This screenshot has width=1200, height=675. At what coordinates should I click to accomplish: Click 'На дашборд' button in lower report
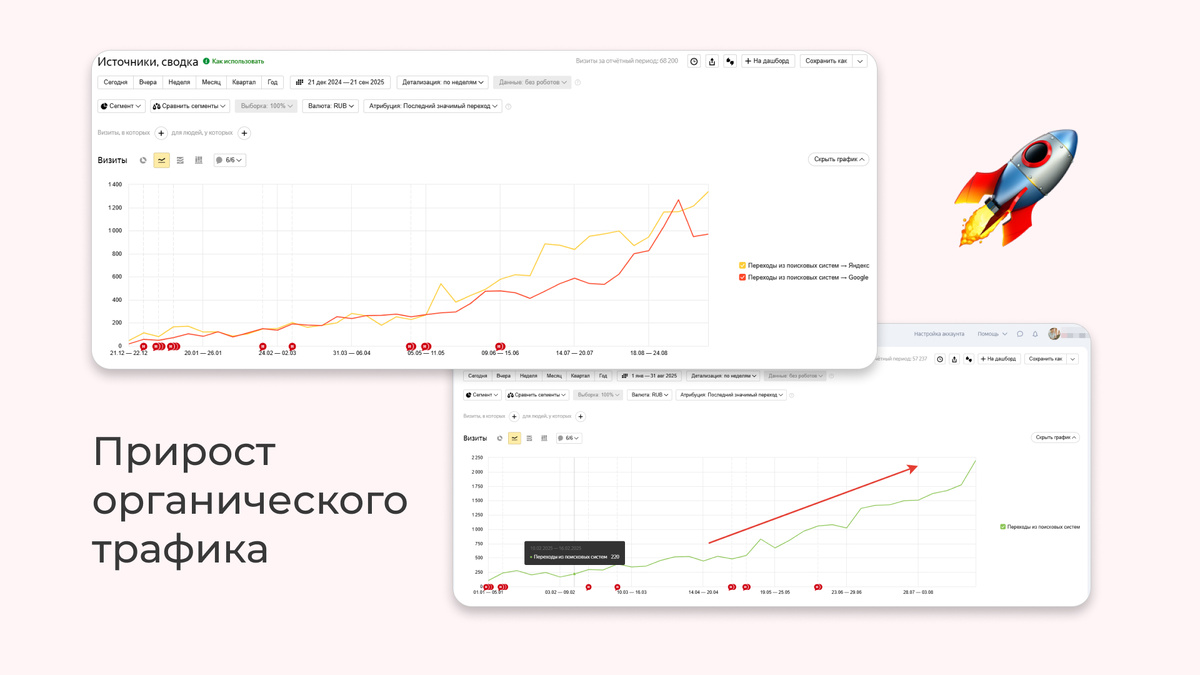tap(1000, 358)
